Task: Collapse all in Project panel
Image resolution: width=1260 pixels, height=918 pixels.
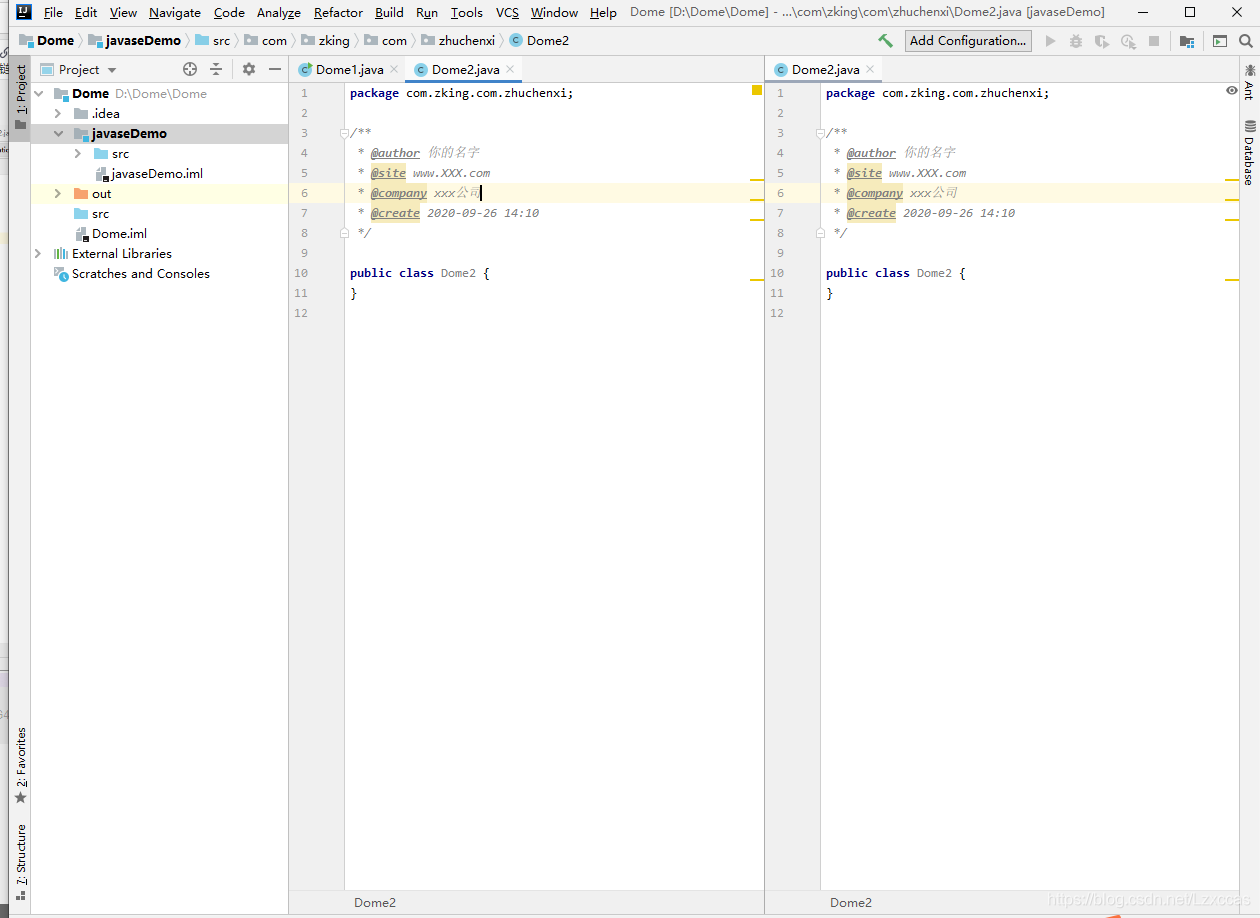Action: coord(216,69)
